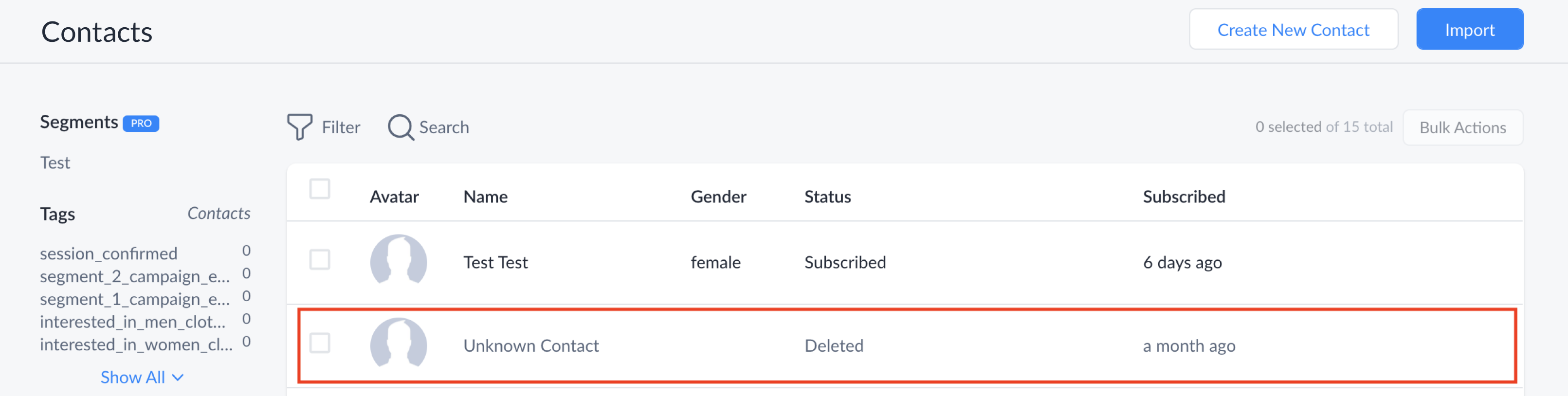The image size is (1568, 396).
Task: Toggle the select-all checkbox in header
Action: tap(320, 189)
